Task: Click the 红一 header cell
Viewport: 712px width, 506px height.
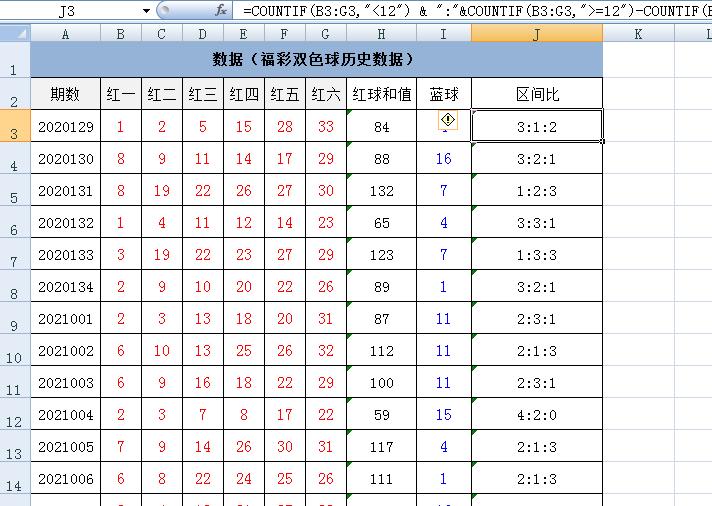Action: coord(121,94)
